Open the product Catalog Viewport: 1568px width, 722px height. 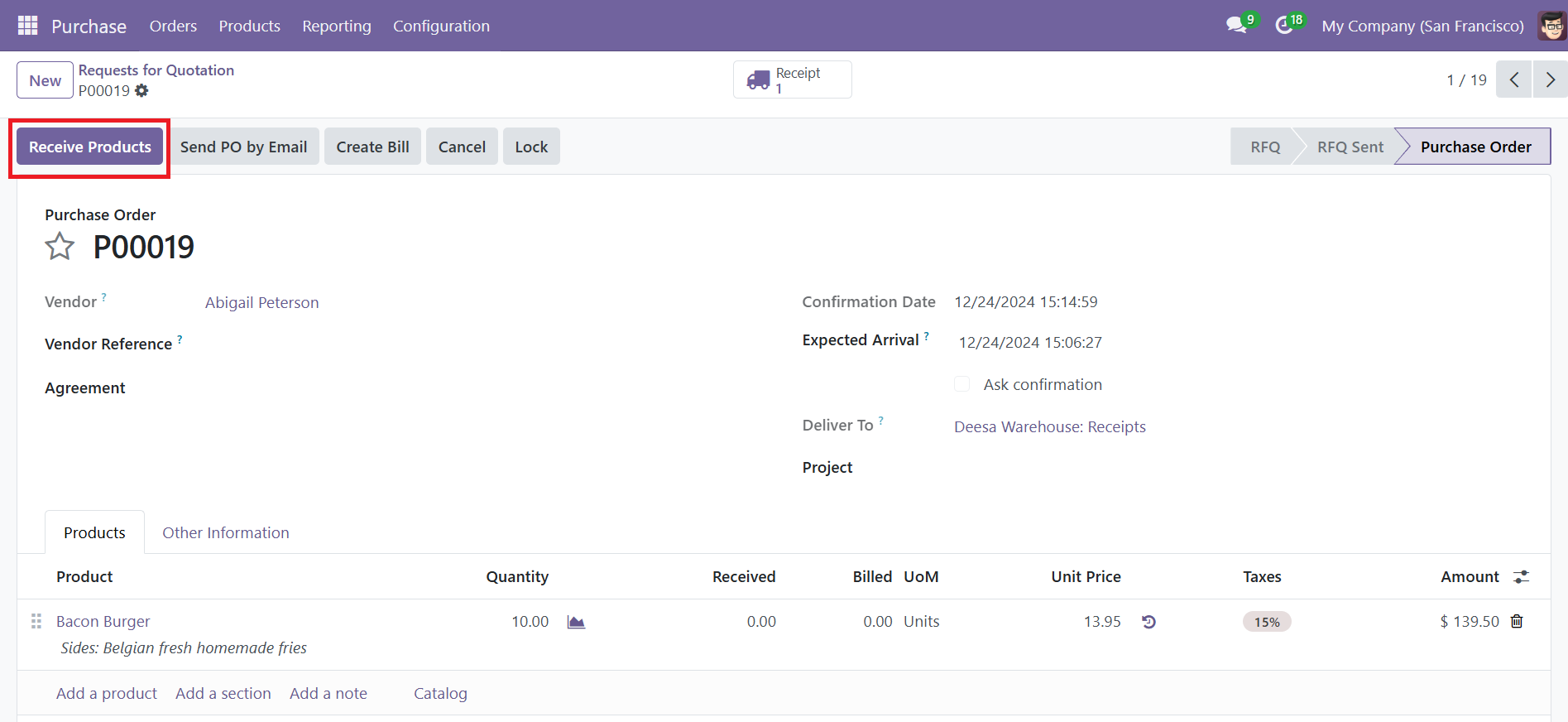click(x=440, y=694)
